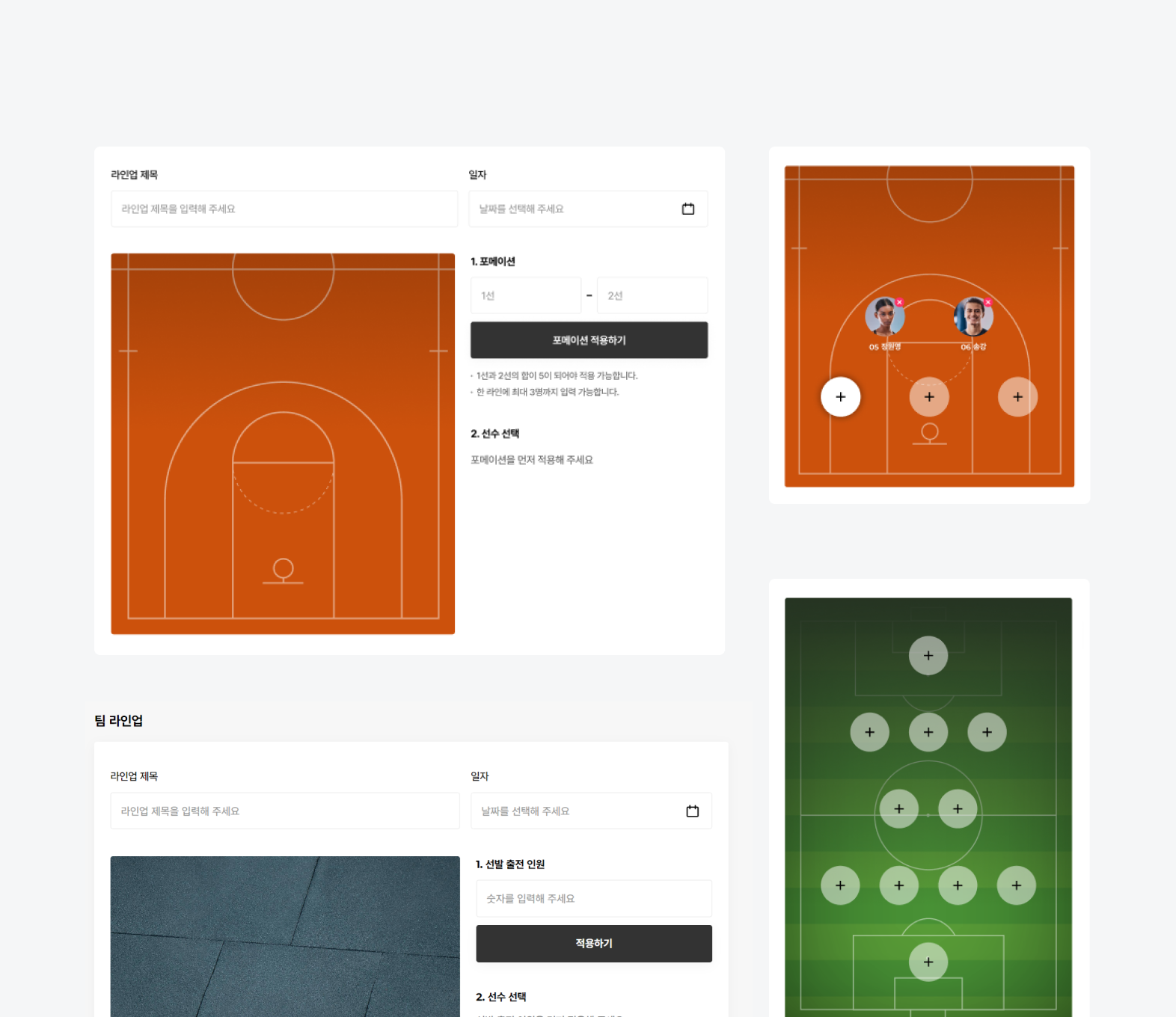Viewport: 1176px width, 1017px height.
Task: Remove player number 05 from the basketball court
Action: [x=899, y=303]
